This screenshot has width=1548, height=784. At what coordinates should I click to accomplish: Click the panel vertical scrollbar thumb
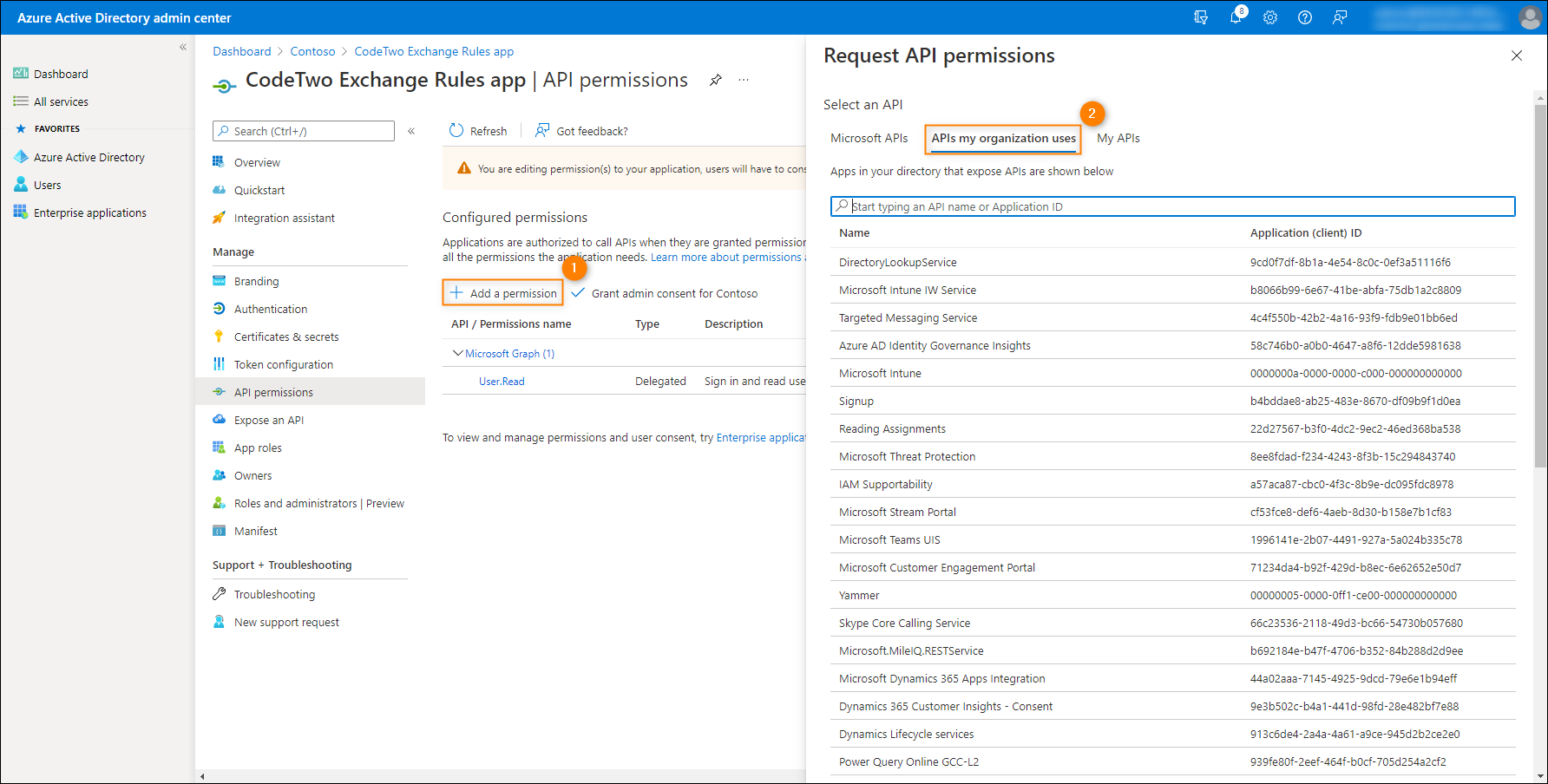point(1540,286)
